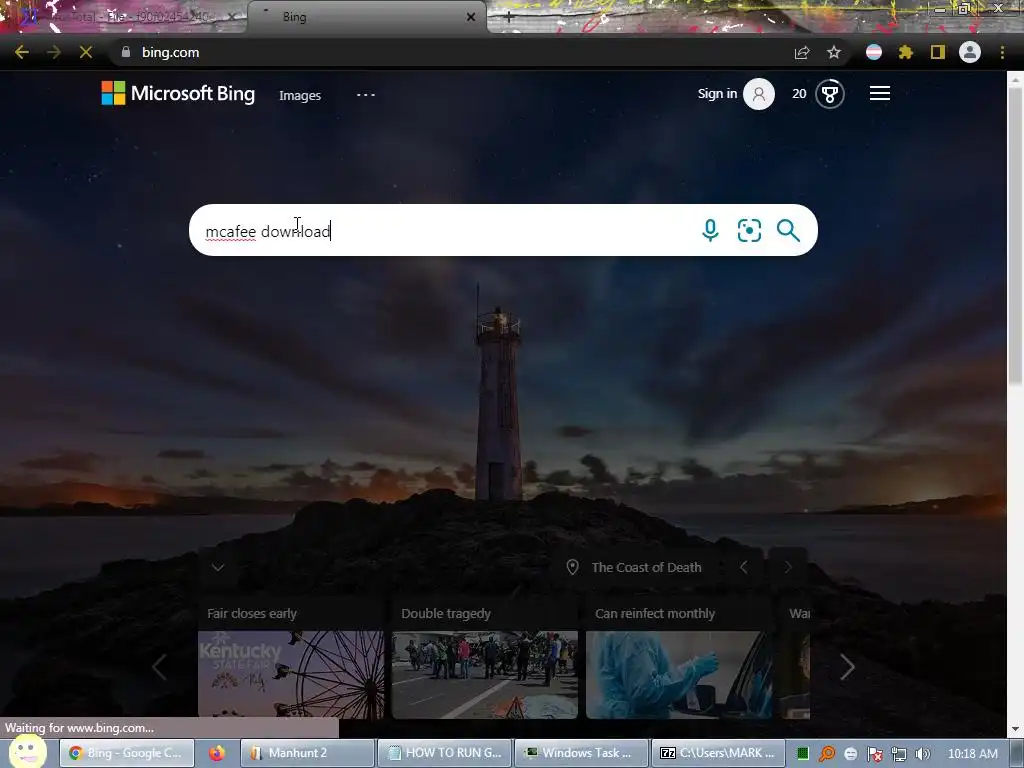Open Action Center flag tray icon
This screenshot has height=768, width=1024.
(874, 754)
